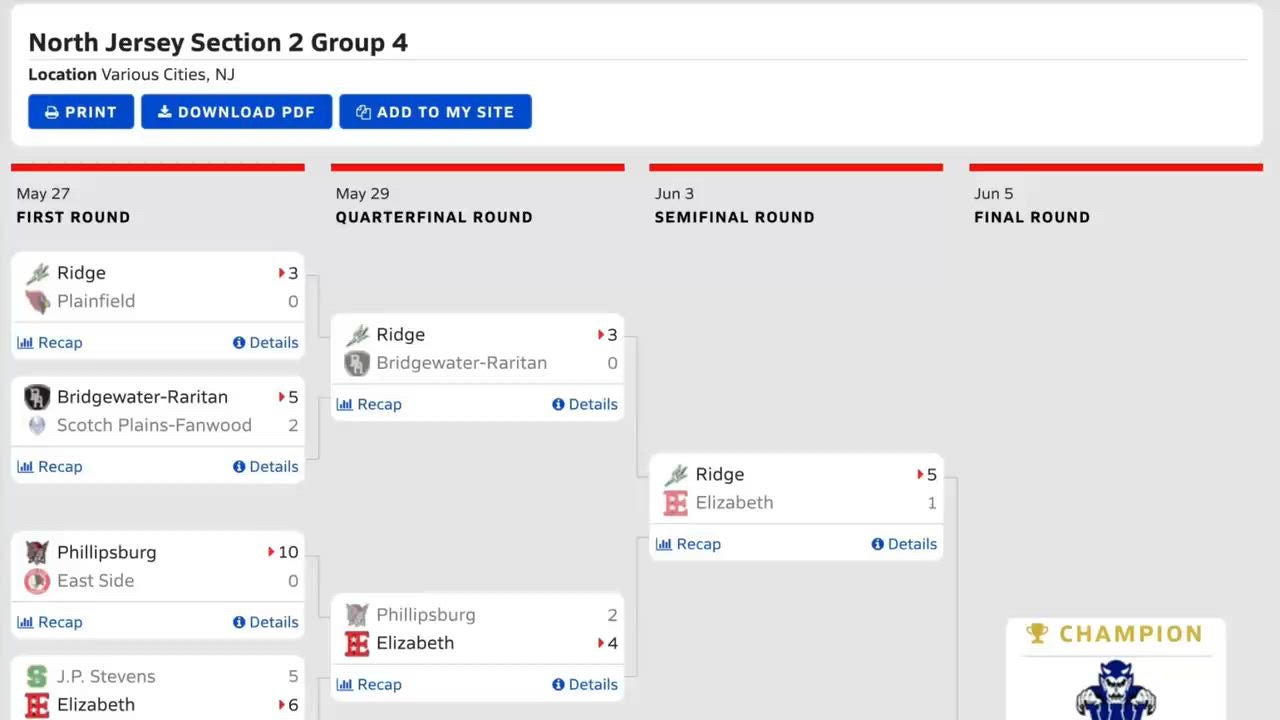Click the Bridgewater-Raritan shield logo
The image size is (1280, 720).
37,397
